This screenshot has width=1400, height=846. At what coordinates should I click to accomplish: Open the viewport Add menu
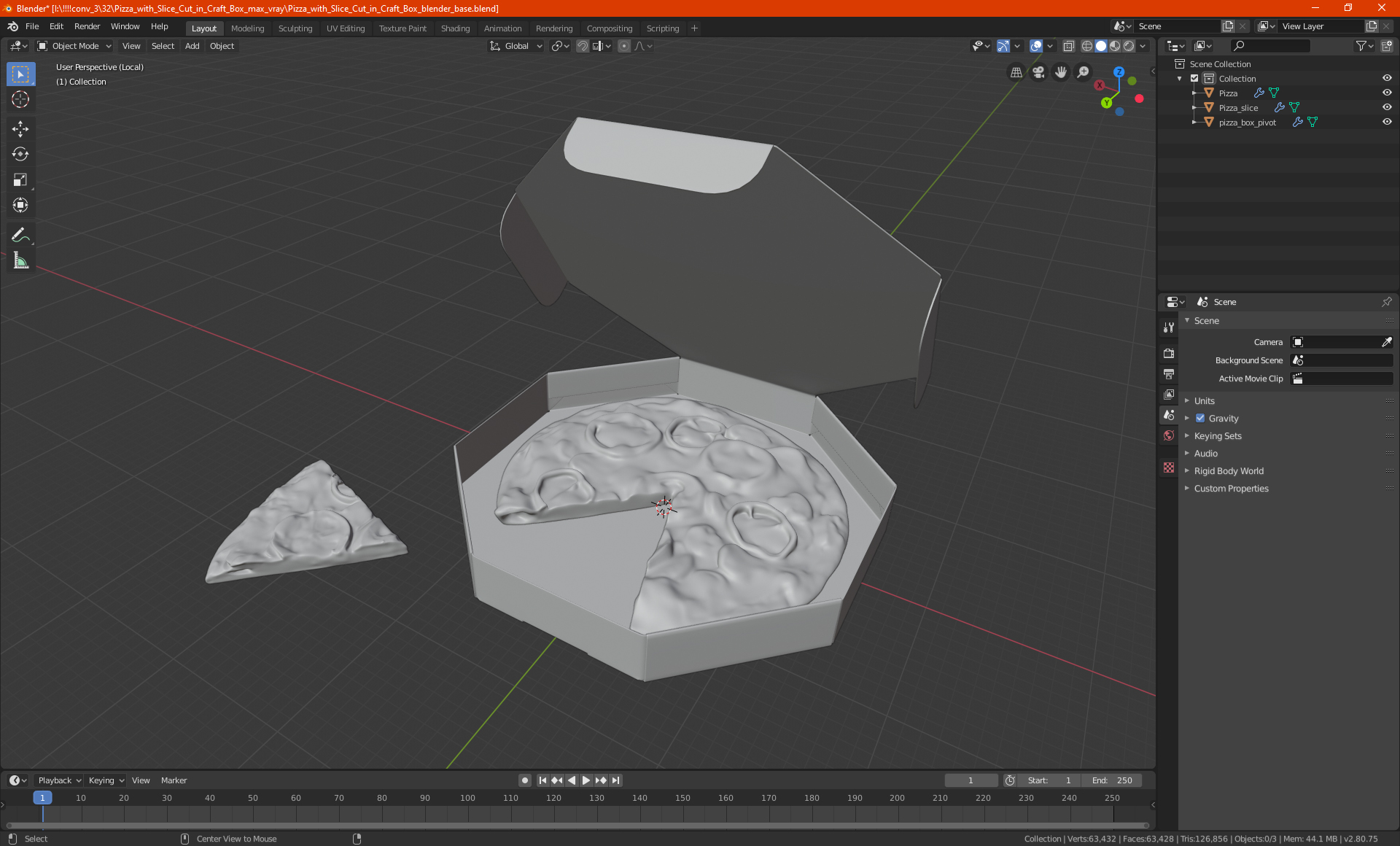tap(192, 46)
